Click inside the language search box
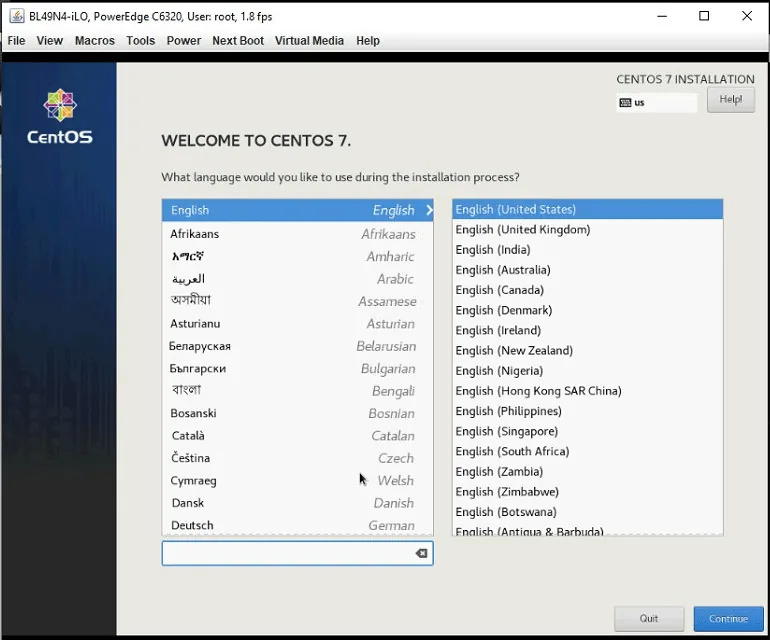 click(298, 554)
